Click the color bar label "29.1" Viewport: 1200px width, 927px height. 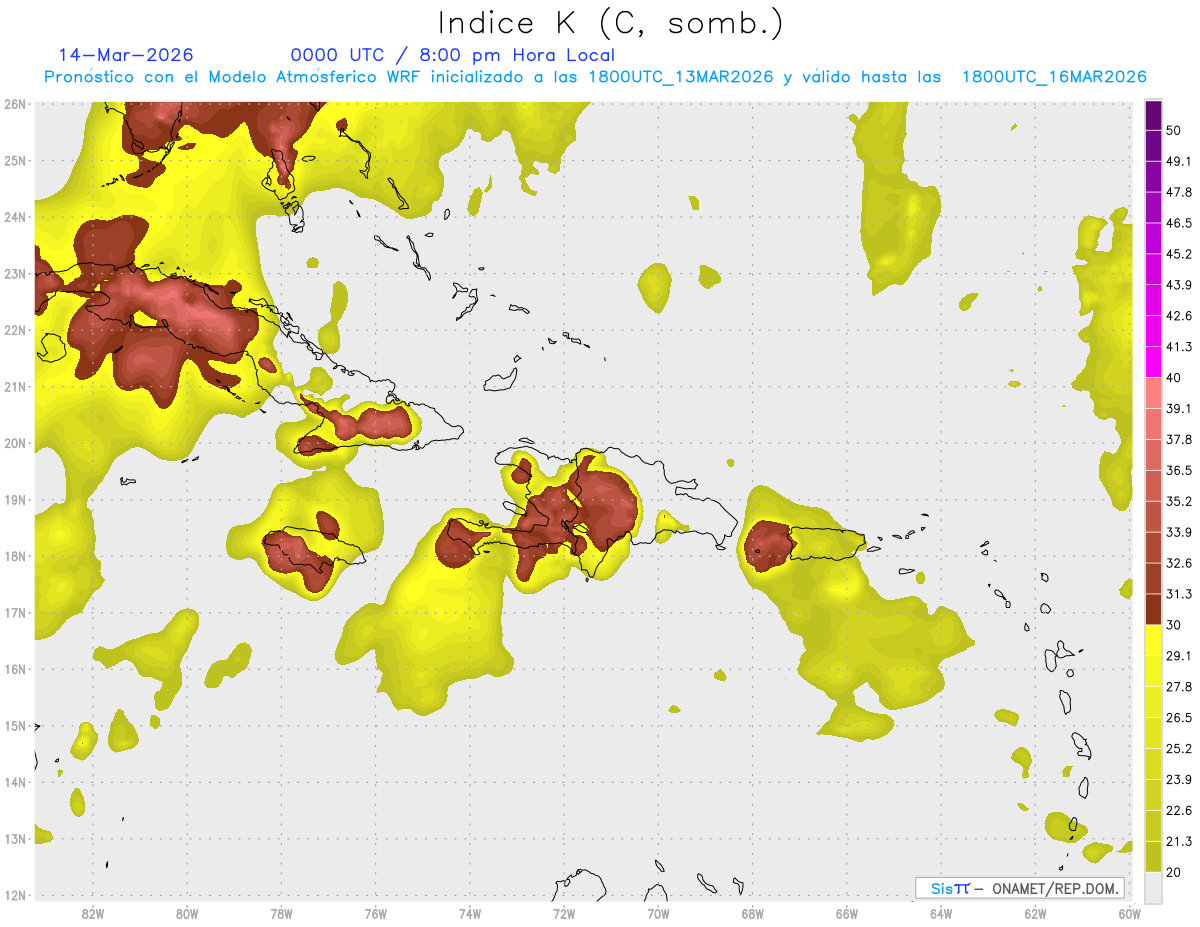[1179, 656]
